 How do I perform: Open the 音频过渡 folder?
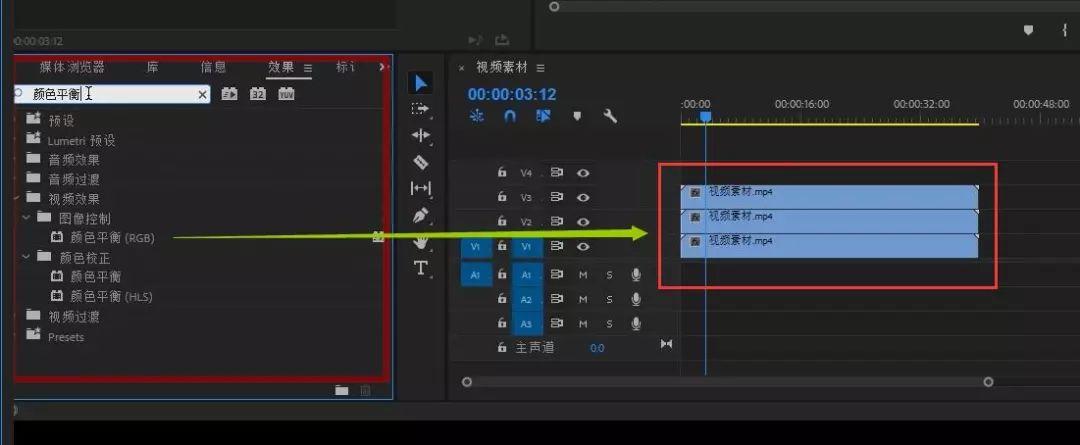tap(74, 179)
